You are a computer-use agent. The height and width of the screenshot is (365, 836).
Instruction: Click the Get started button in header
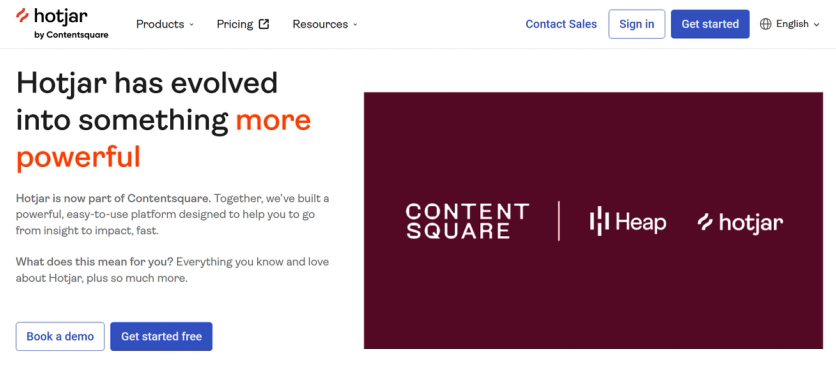(710, 24)
